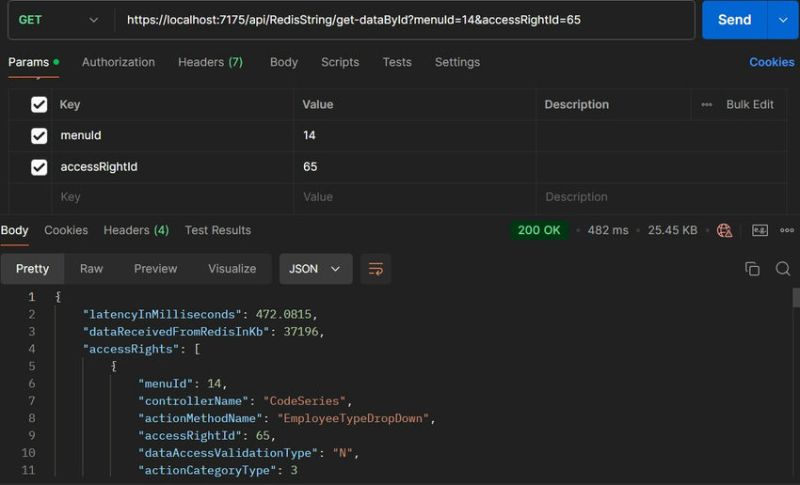Copy the response body with copy icon
Screen dimensions: 800x485
pos(752,269)
